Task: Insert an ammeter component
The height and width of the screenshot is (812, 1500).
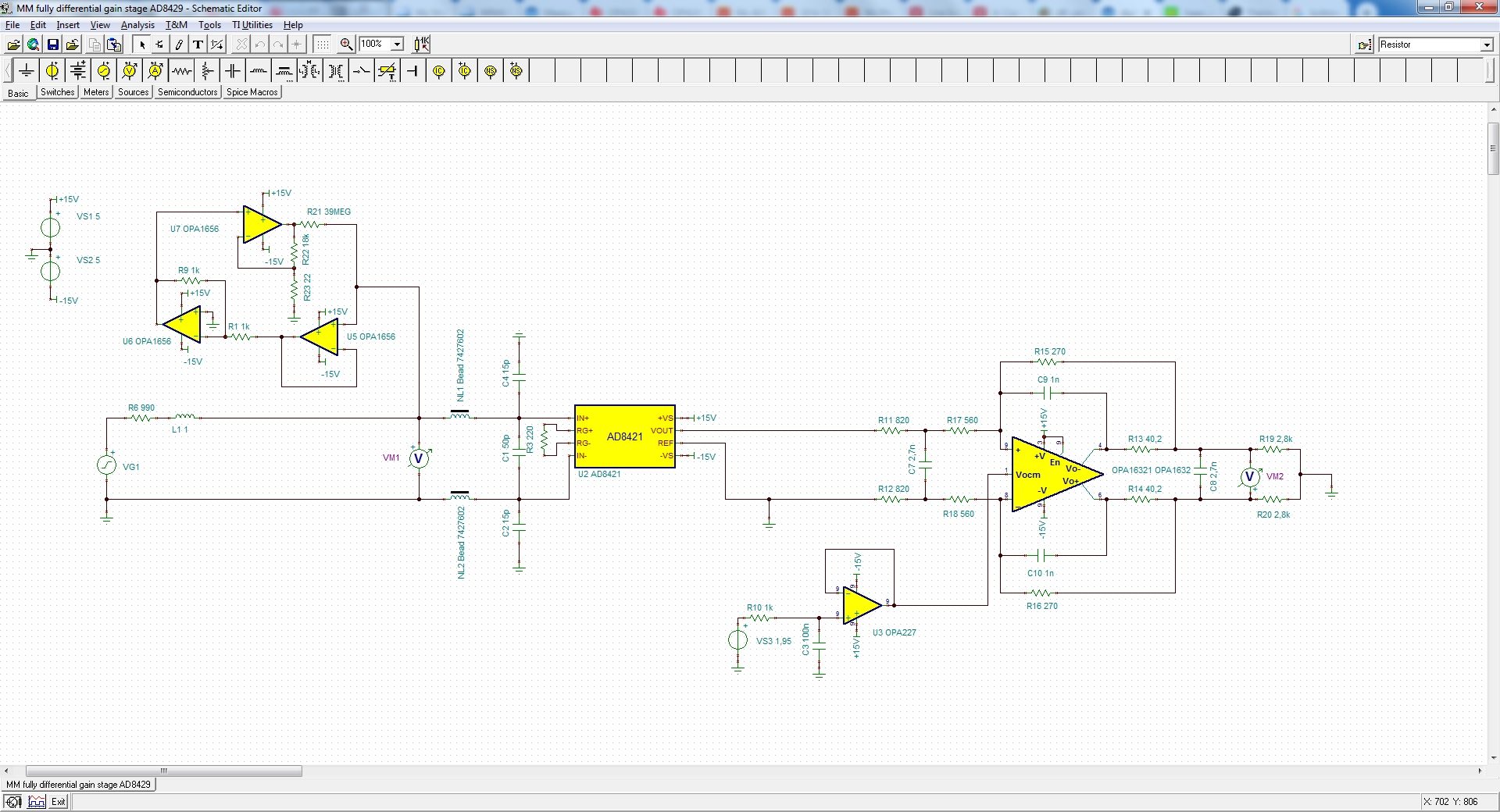Action: (155, 71)
